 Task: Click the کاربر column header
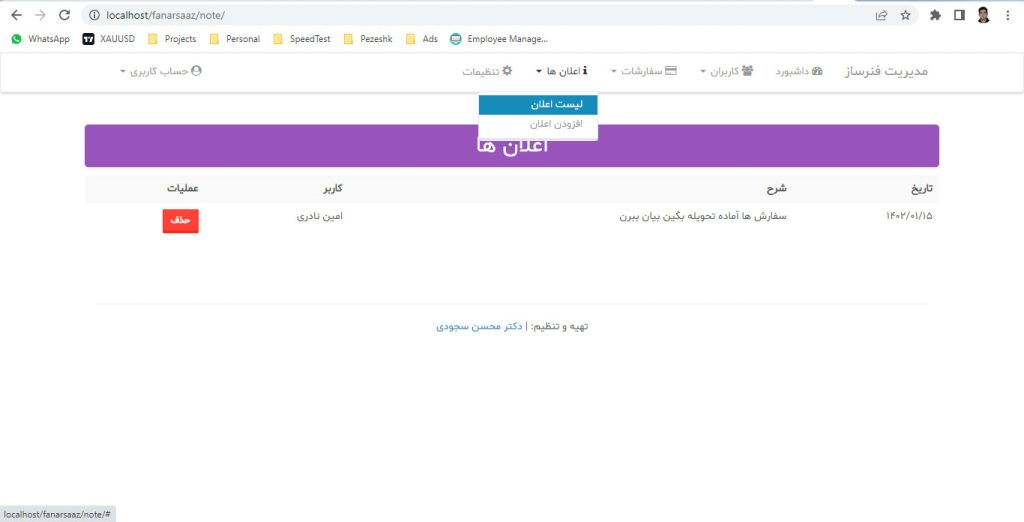332,189
